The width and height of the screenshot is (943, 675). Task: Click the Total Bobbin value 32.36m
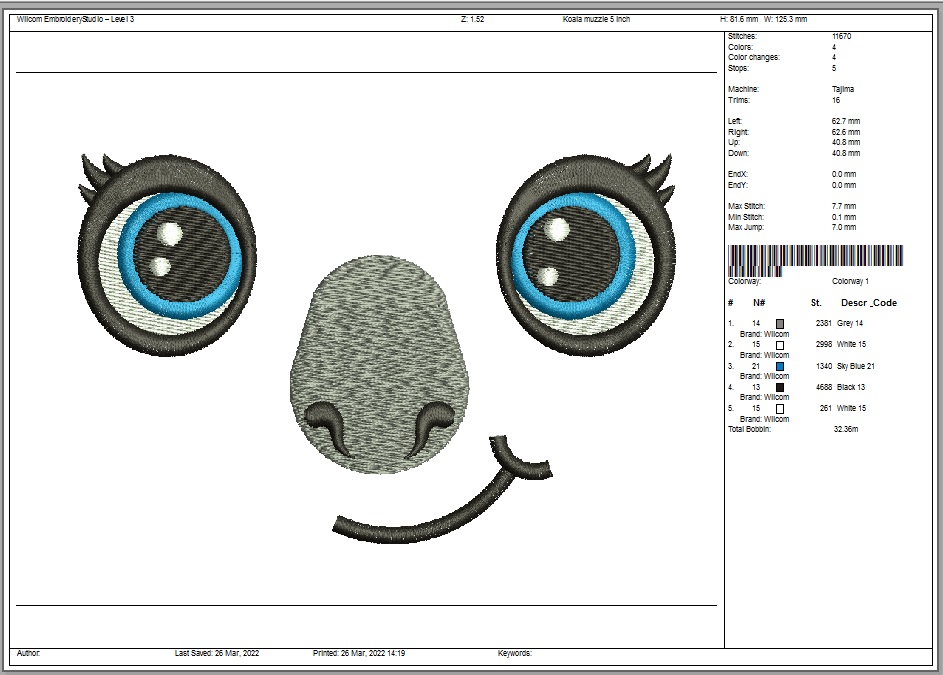coord(845,429)
